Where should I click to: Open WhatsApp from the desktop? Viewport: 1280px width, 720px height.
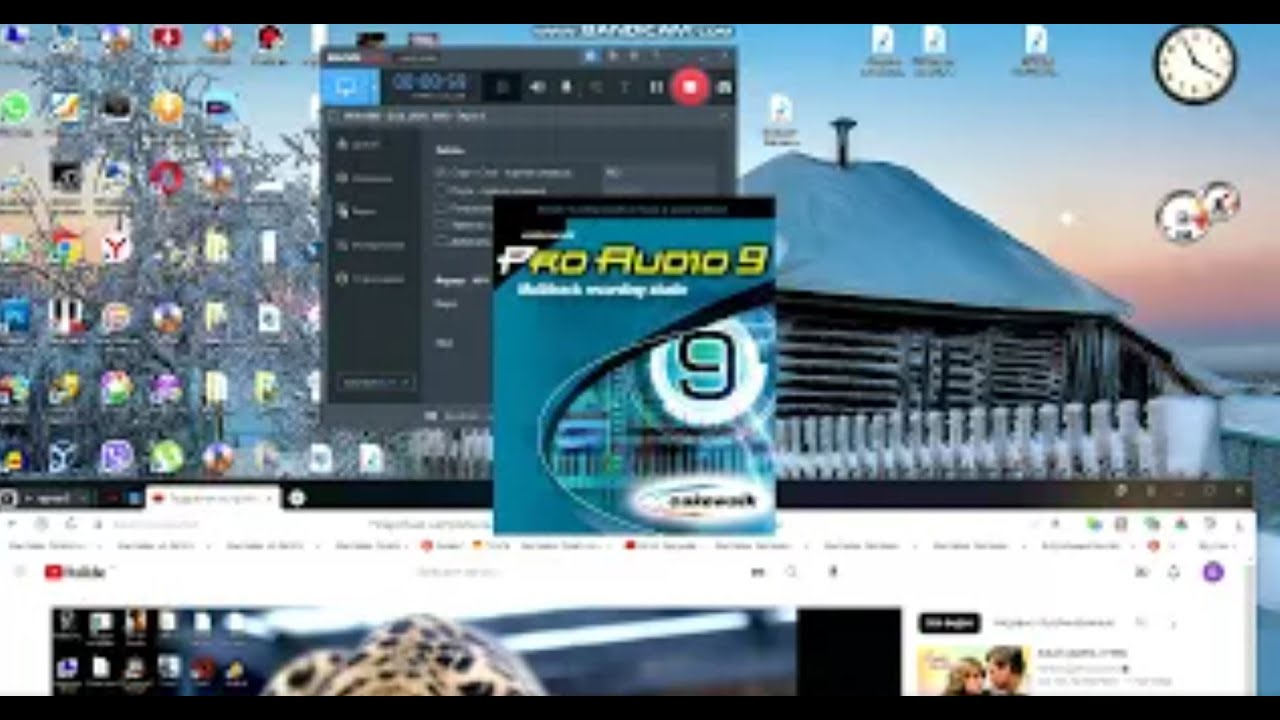pyautogui.click(x=15, y=108)
